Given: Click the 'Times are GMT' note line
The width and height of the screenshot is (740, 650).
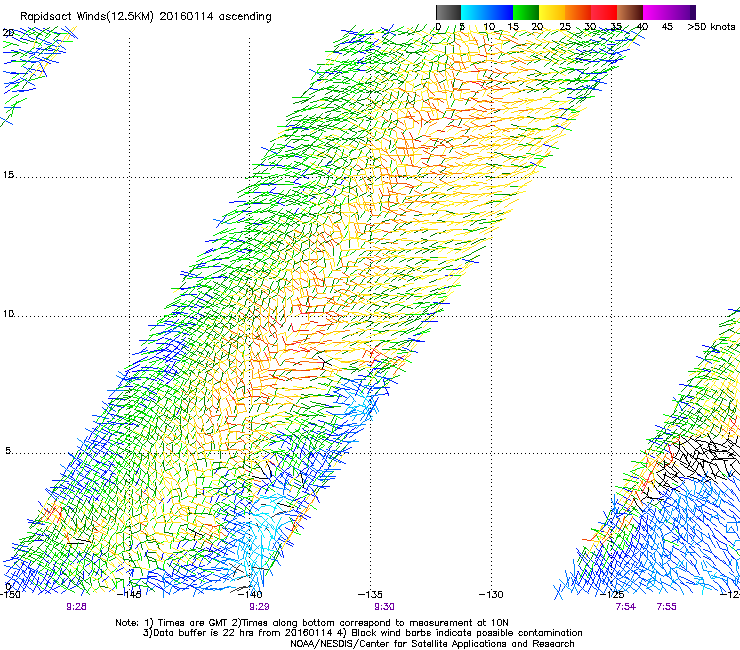Looking at the screenshot, I should [x=311, y=623].
